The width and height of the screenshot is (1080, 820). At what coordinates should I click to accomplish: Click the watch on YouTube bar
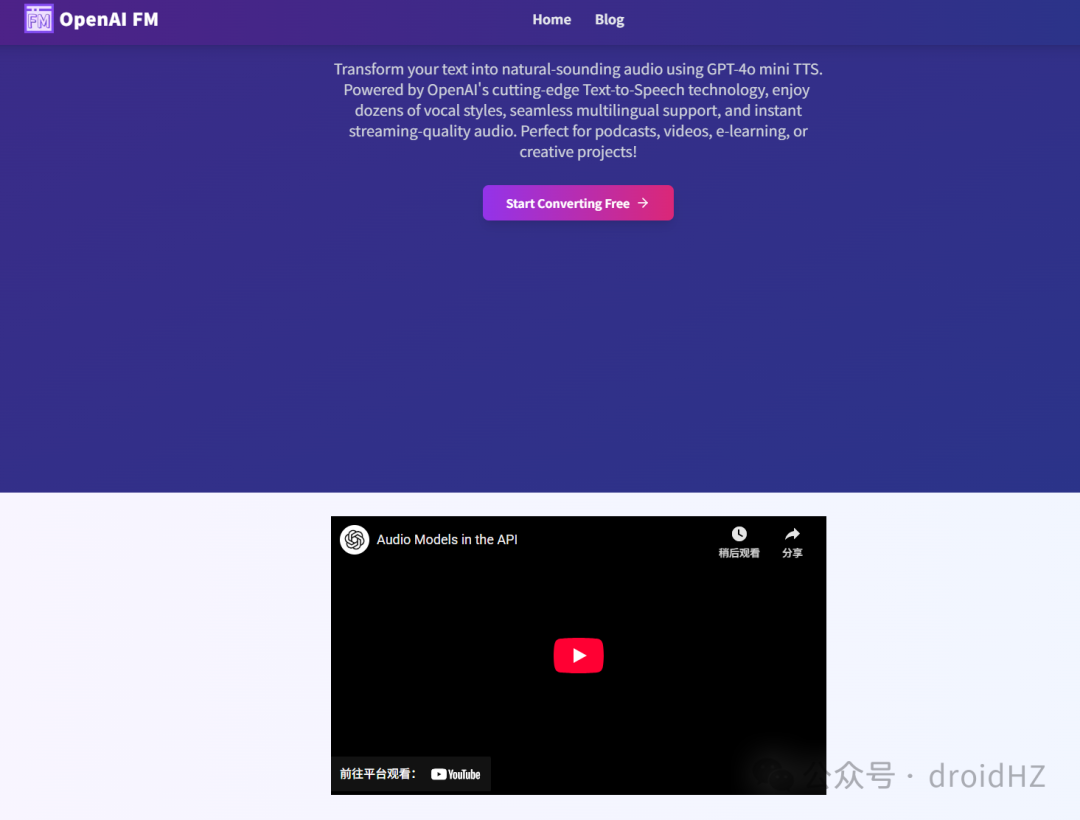[411, 774]
